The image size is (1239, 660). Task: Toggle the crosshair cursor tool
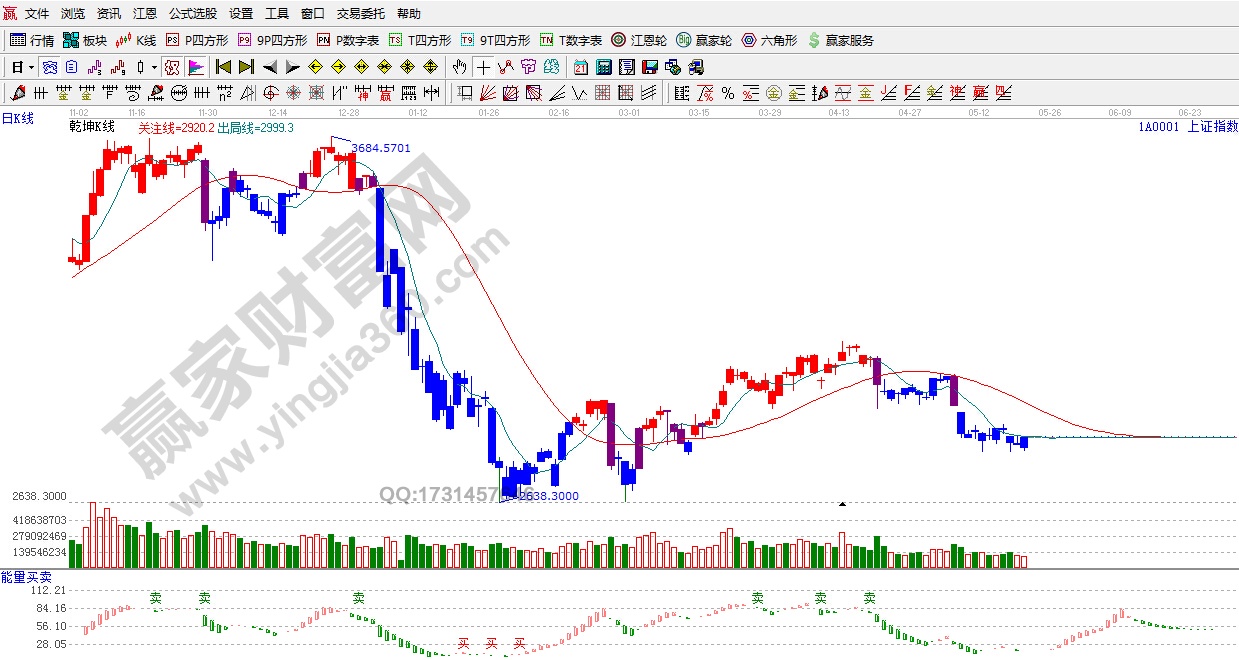(x=483, y=67)
